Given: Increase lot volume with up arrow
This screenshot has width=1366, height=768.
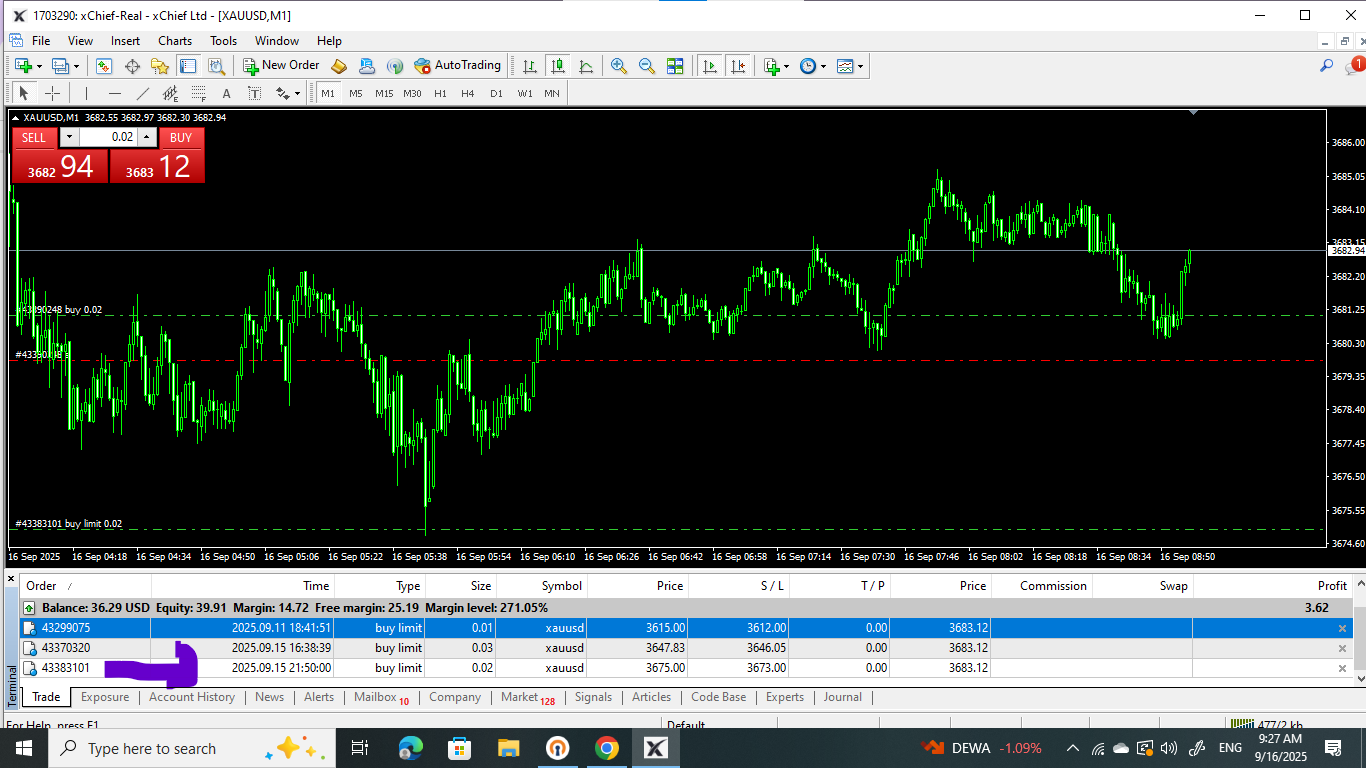Looking at the screenshot, I should point(147,137).
